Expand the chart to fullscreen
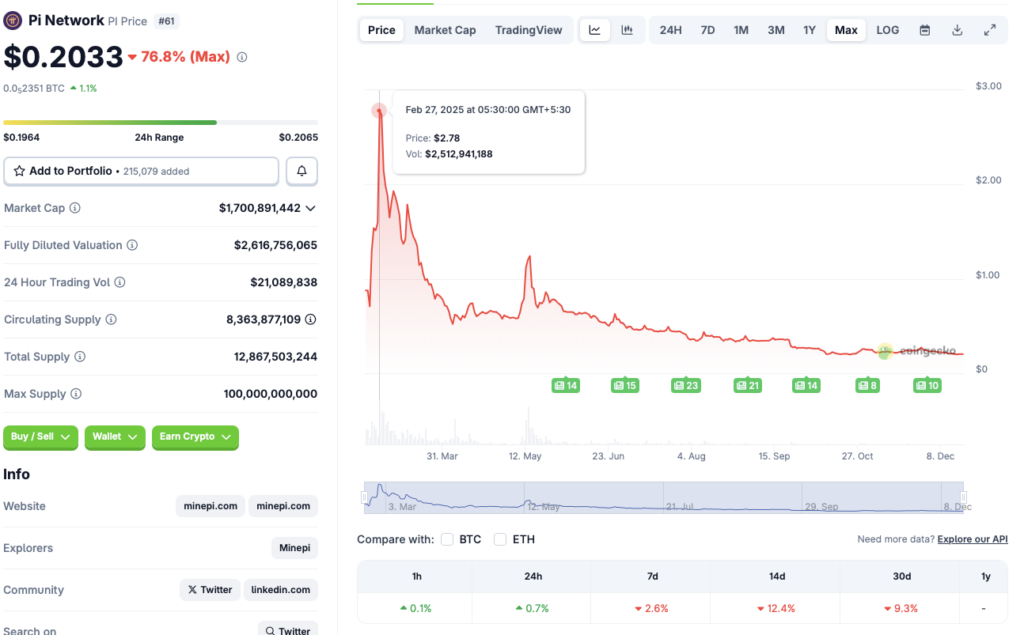This screenshot has width=1024, height=635. 991,30
